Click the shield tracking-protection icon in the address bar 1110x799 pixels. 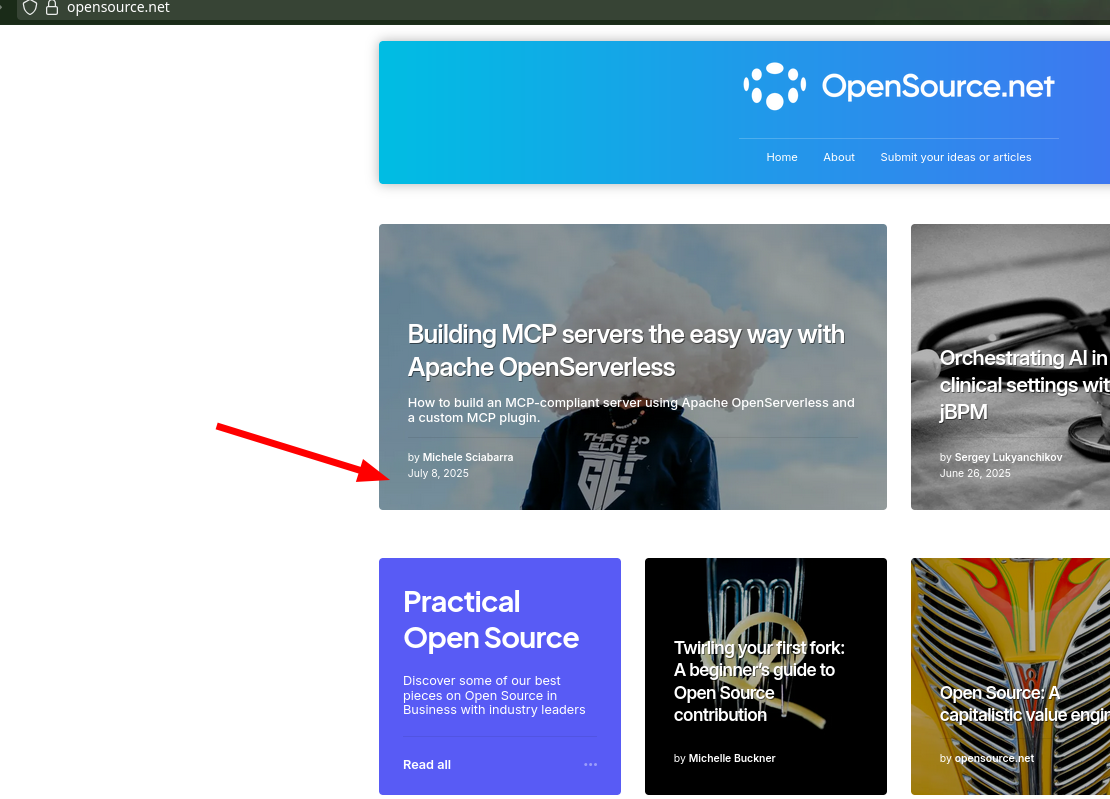tap(30, 8)
